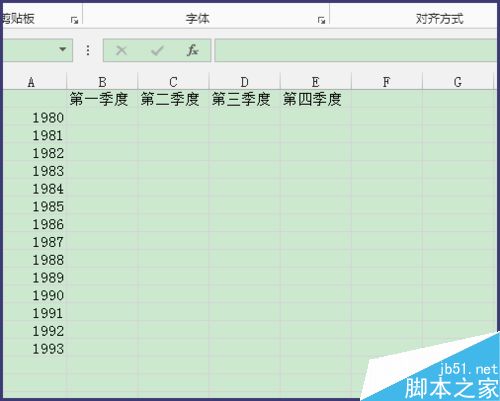Expand the Name Box dropdown arrow
Image resolution: width=500 pixels, height=401 pixels.
(62, 50)
